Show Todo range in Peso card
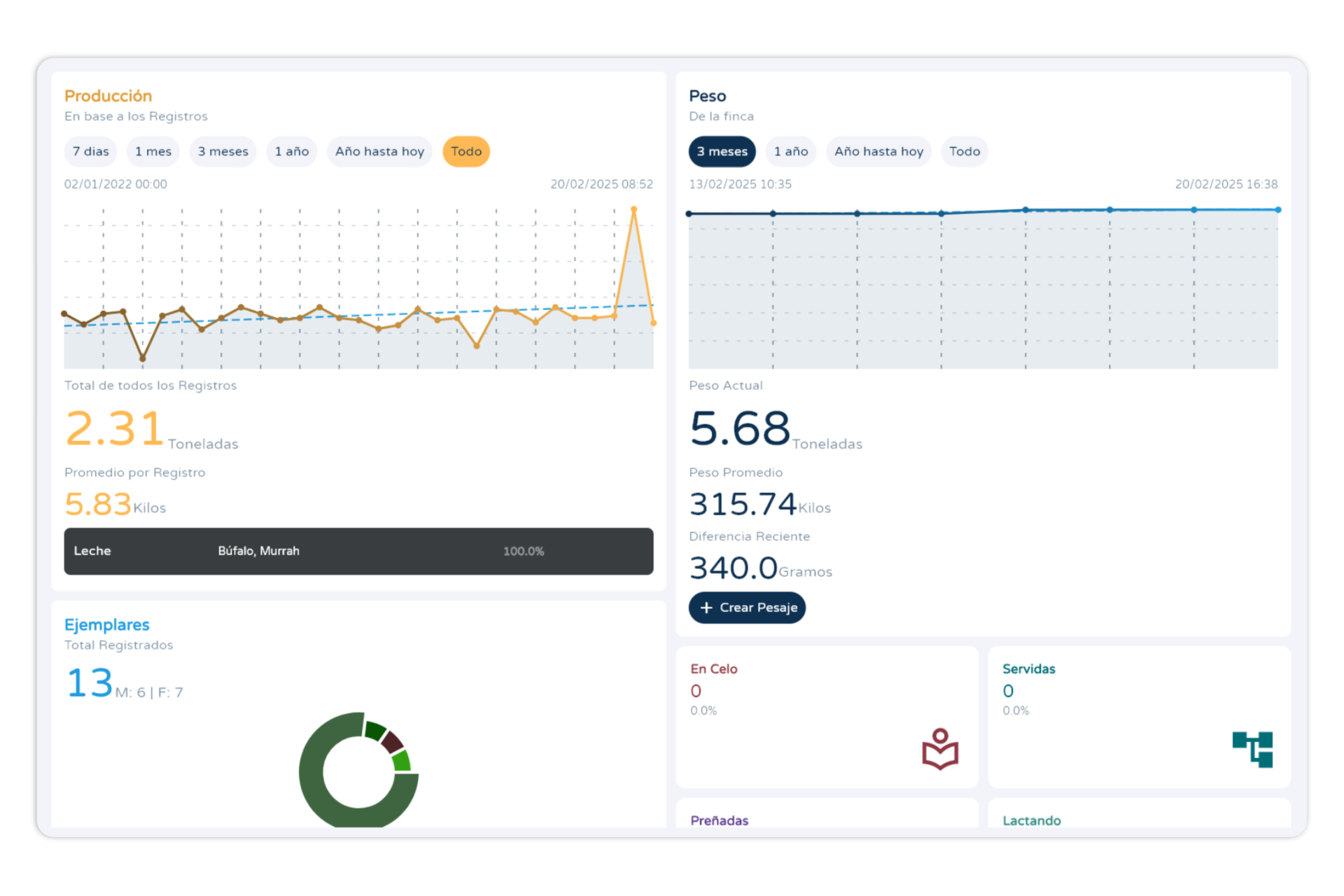Screen dimensions: 1344x896 pos(965,151)
